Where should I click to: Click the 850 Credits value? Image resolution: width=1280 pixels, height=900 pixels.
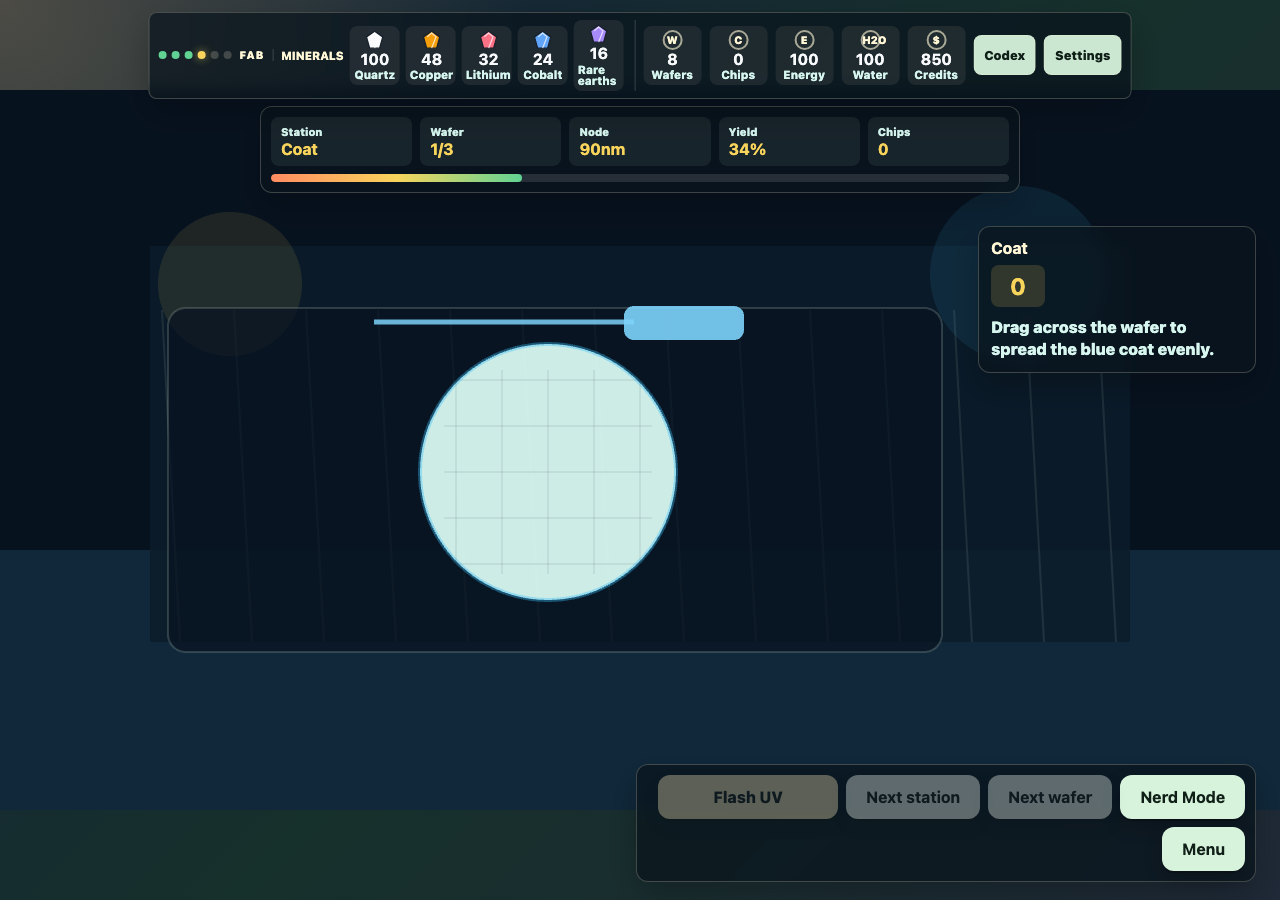pos(936,59)
